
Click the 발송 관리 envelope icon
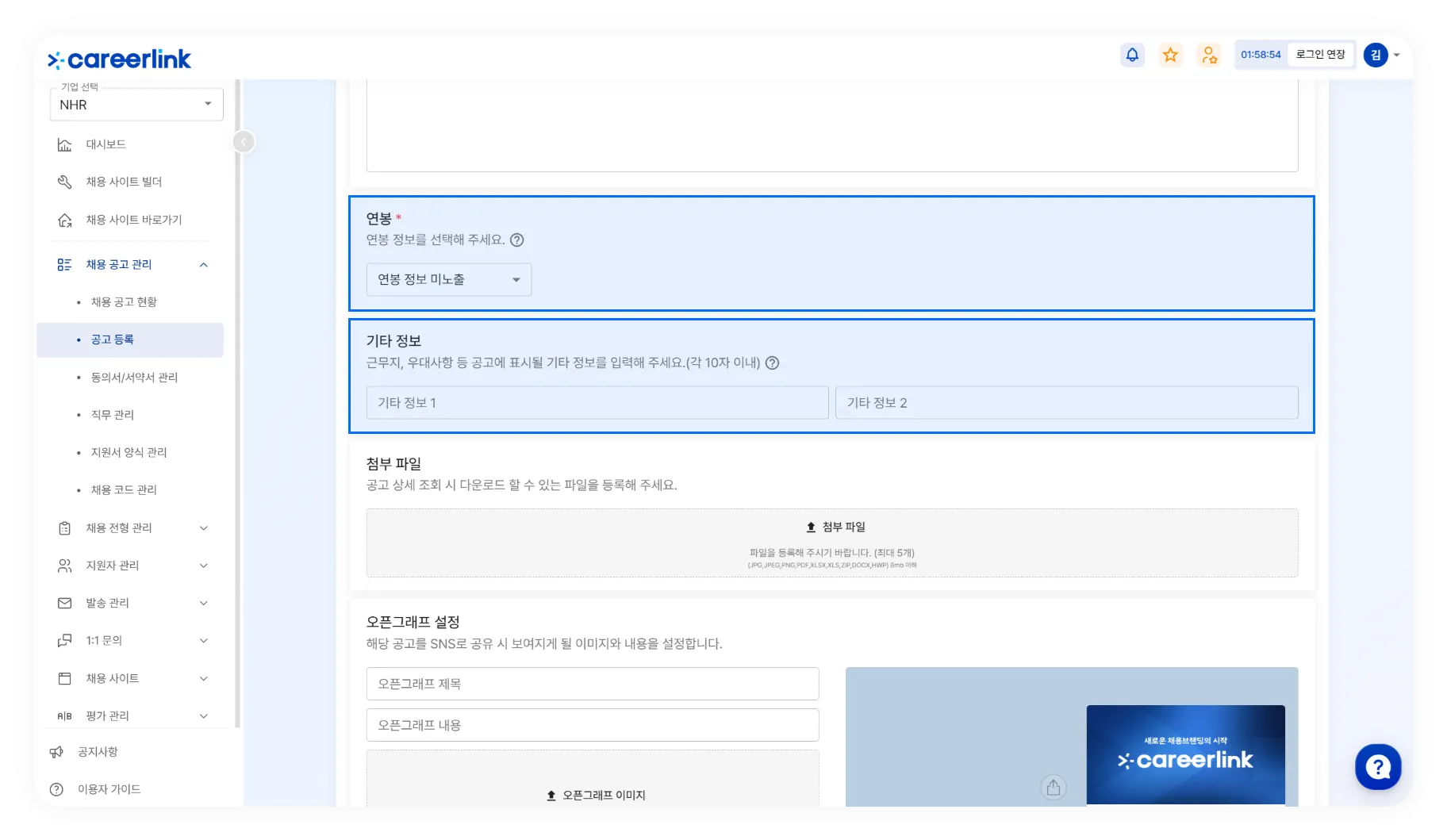coord(65,604)
